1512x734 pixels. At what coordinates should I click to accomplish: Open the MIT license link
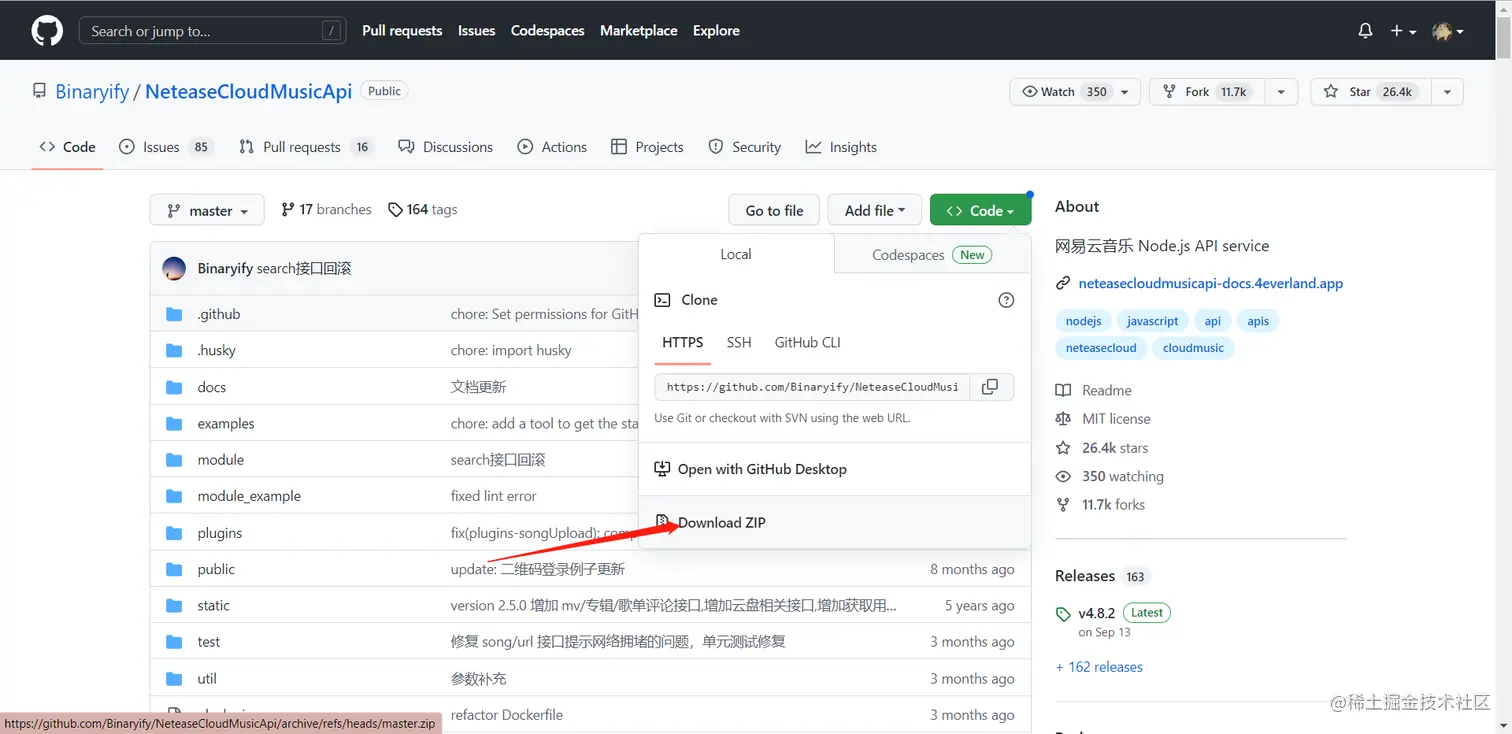point(1103,419)
